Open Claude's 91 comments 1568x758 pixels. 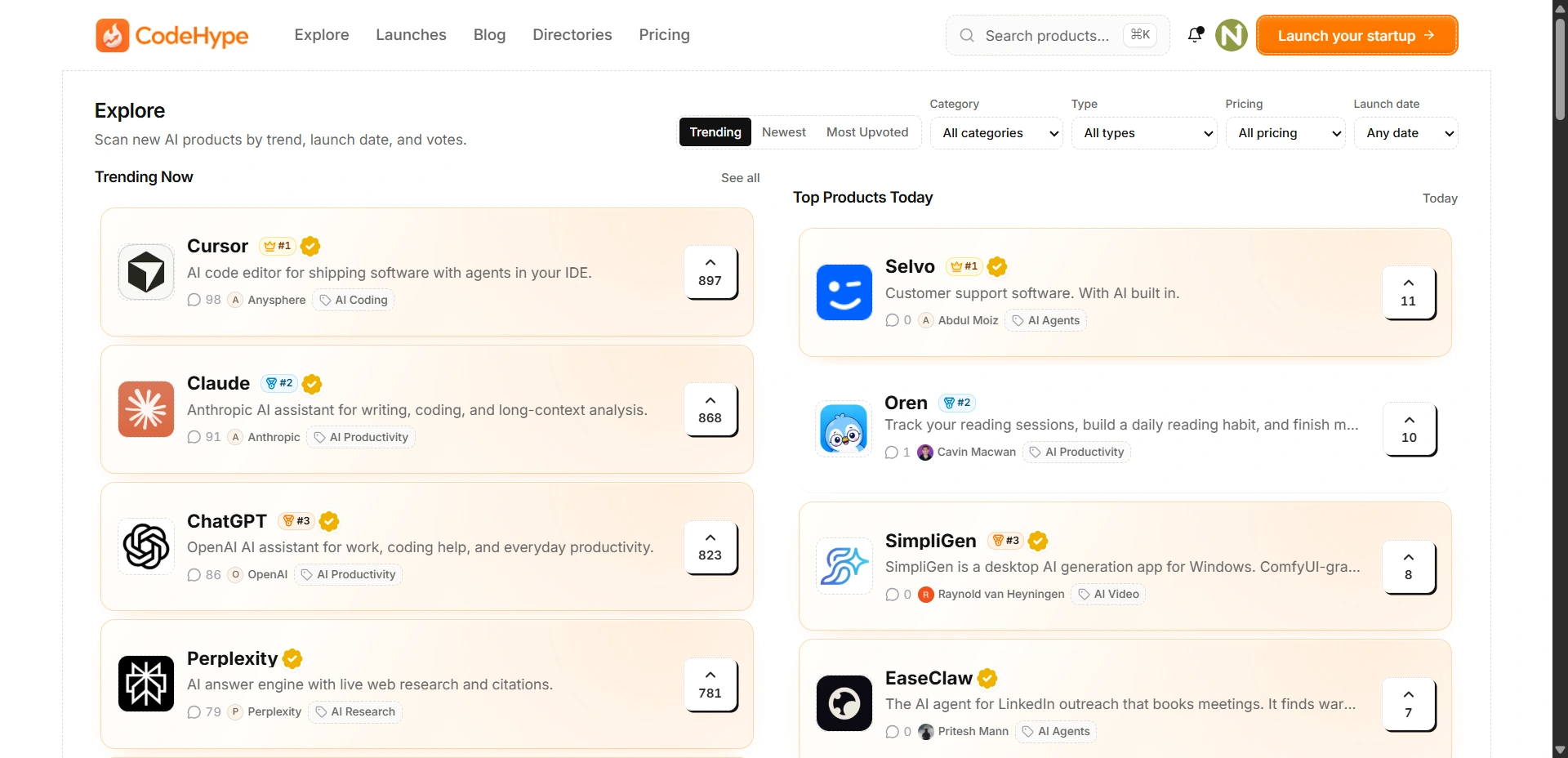click(x=204, y=437)
